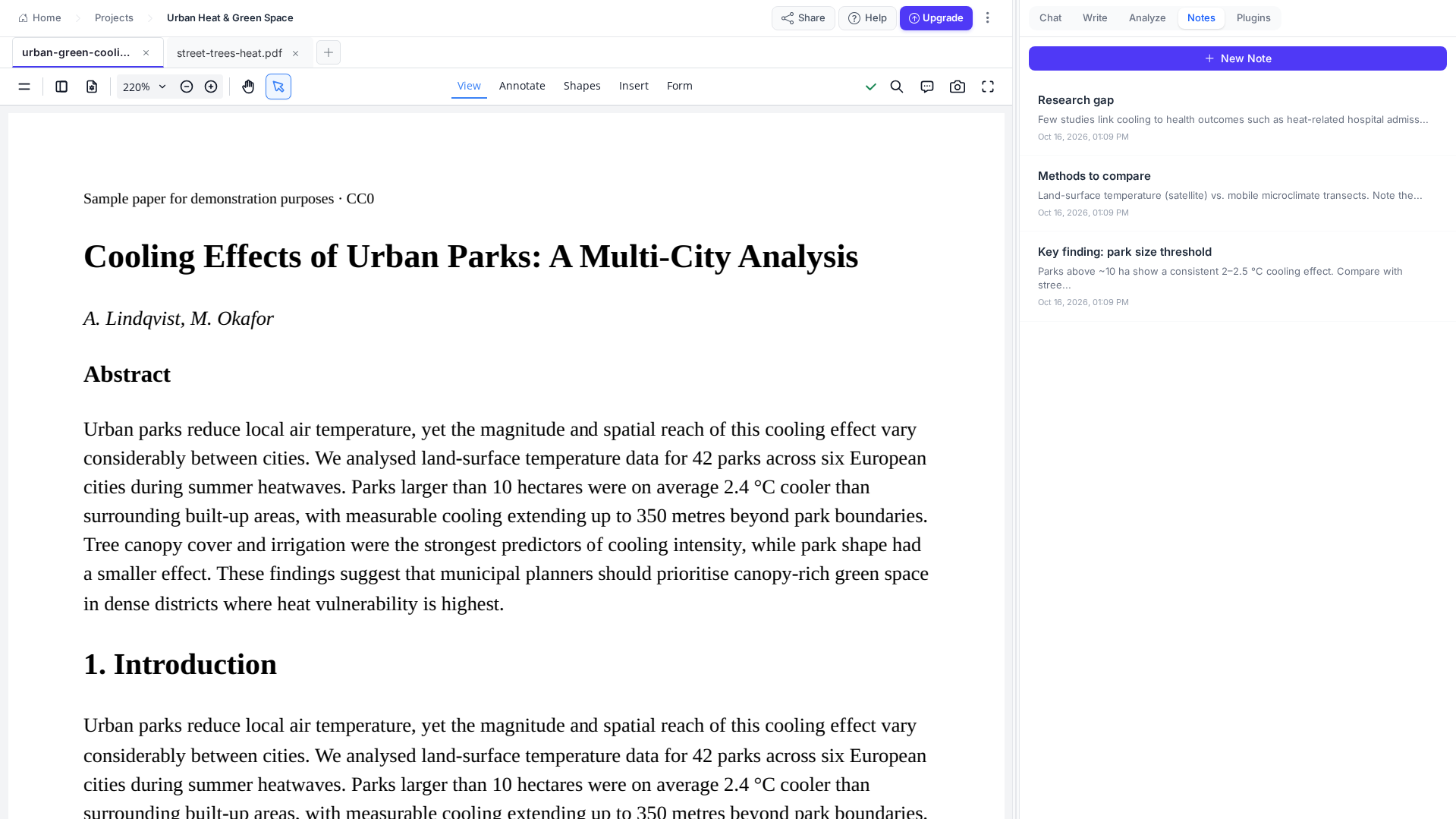Open the Insert tab

click(x=634, y=86)
